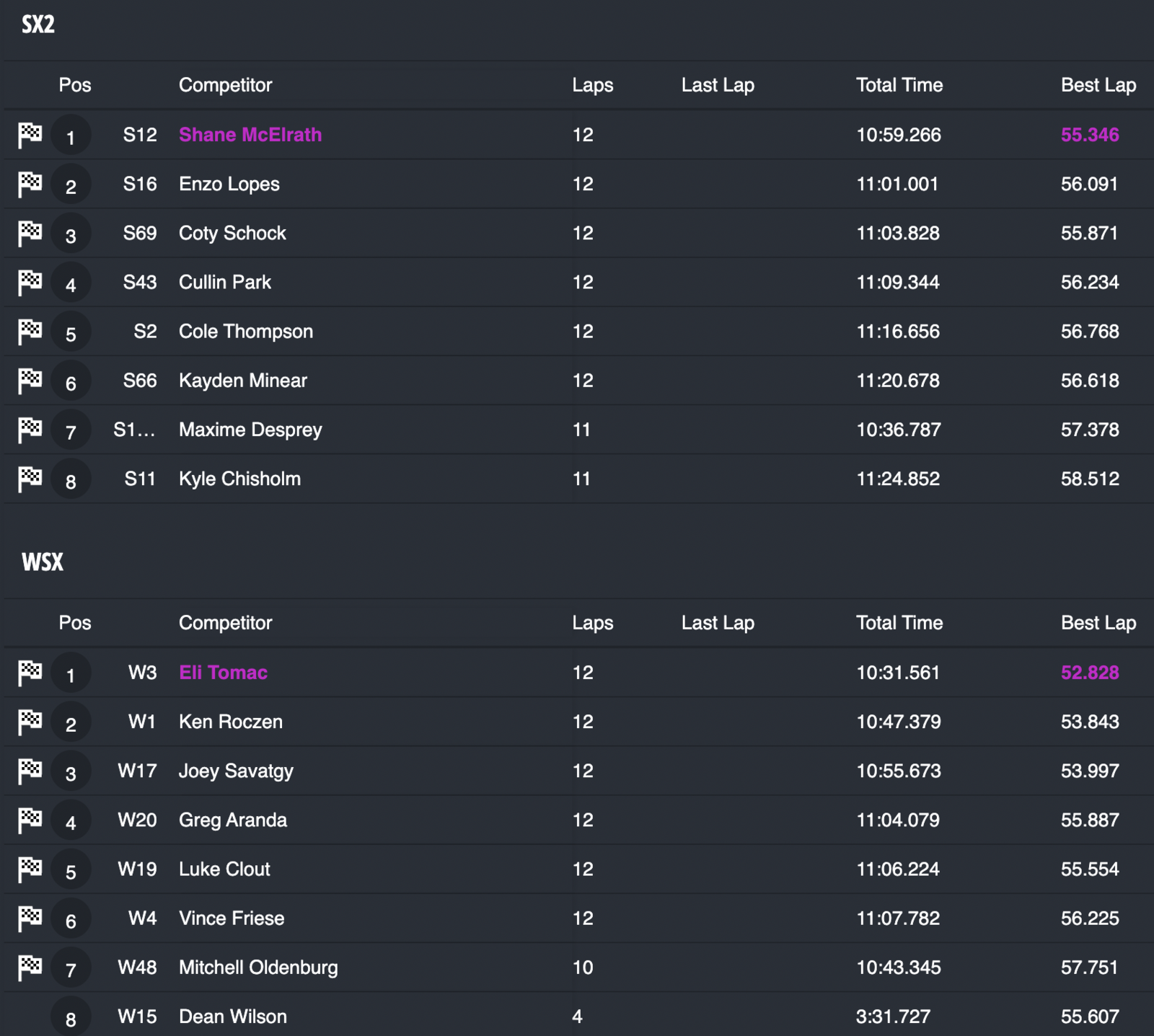Click the SX2 section title
This screenshot has height=1036, width=1154.
coord(38,25)
